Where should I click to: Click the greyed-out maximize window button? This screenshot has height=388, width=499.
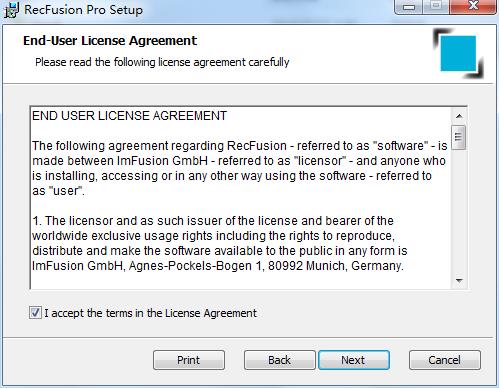point(436,7)
